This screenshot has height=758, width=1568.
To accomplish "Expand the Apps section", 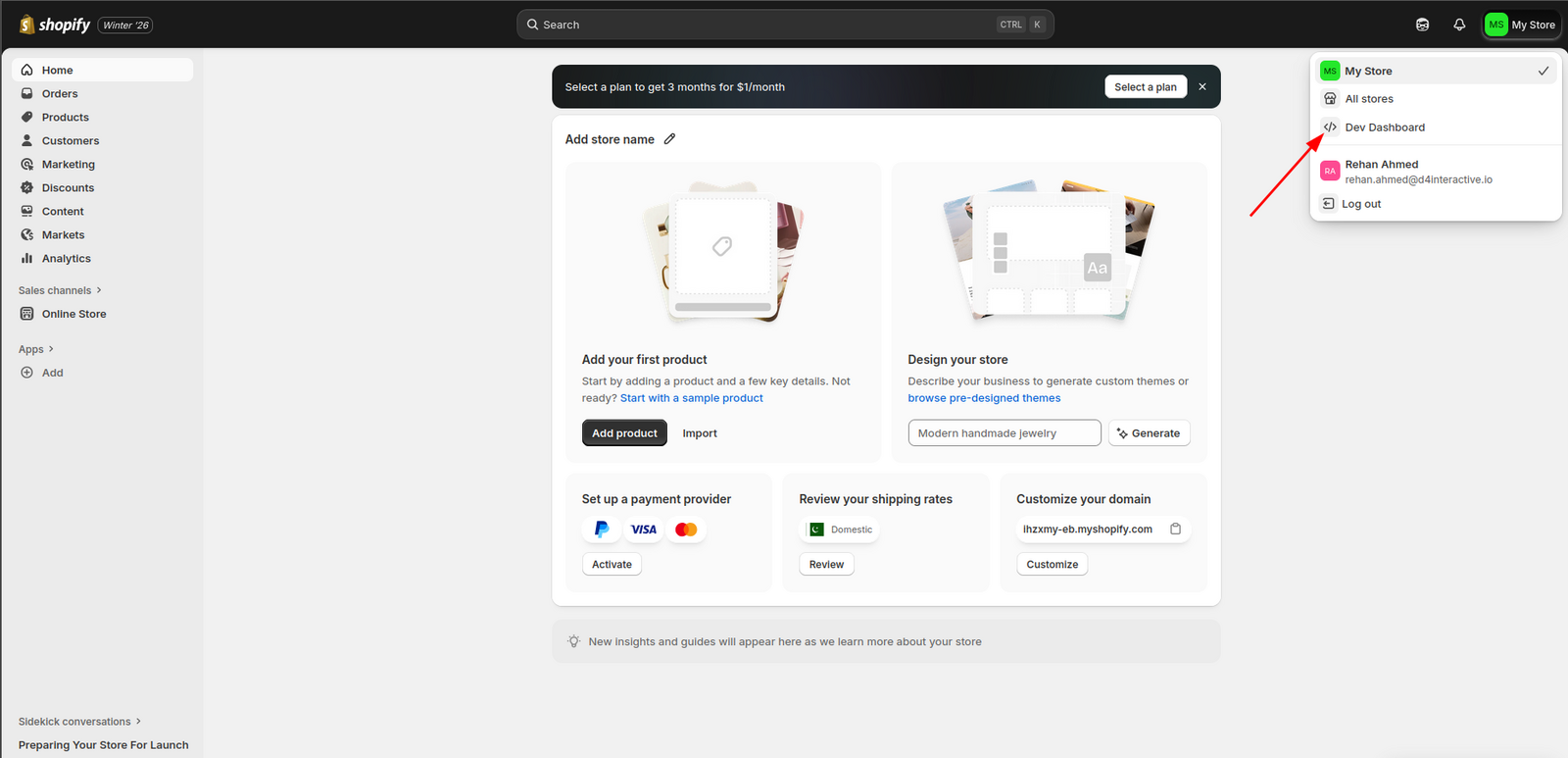I will click(x=36, y=349).
